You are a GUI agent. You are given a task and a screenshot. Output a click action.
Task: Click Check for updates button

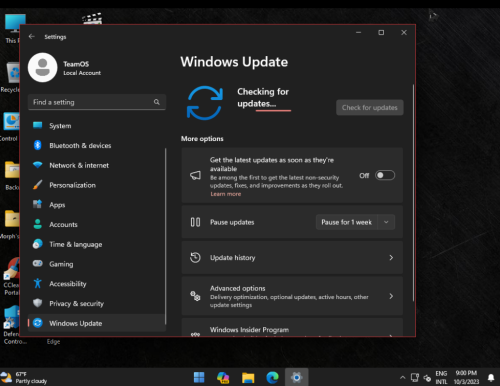370,107
